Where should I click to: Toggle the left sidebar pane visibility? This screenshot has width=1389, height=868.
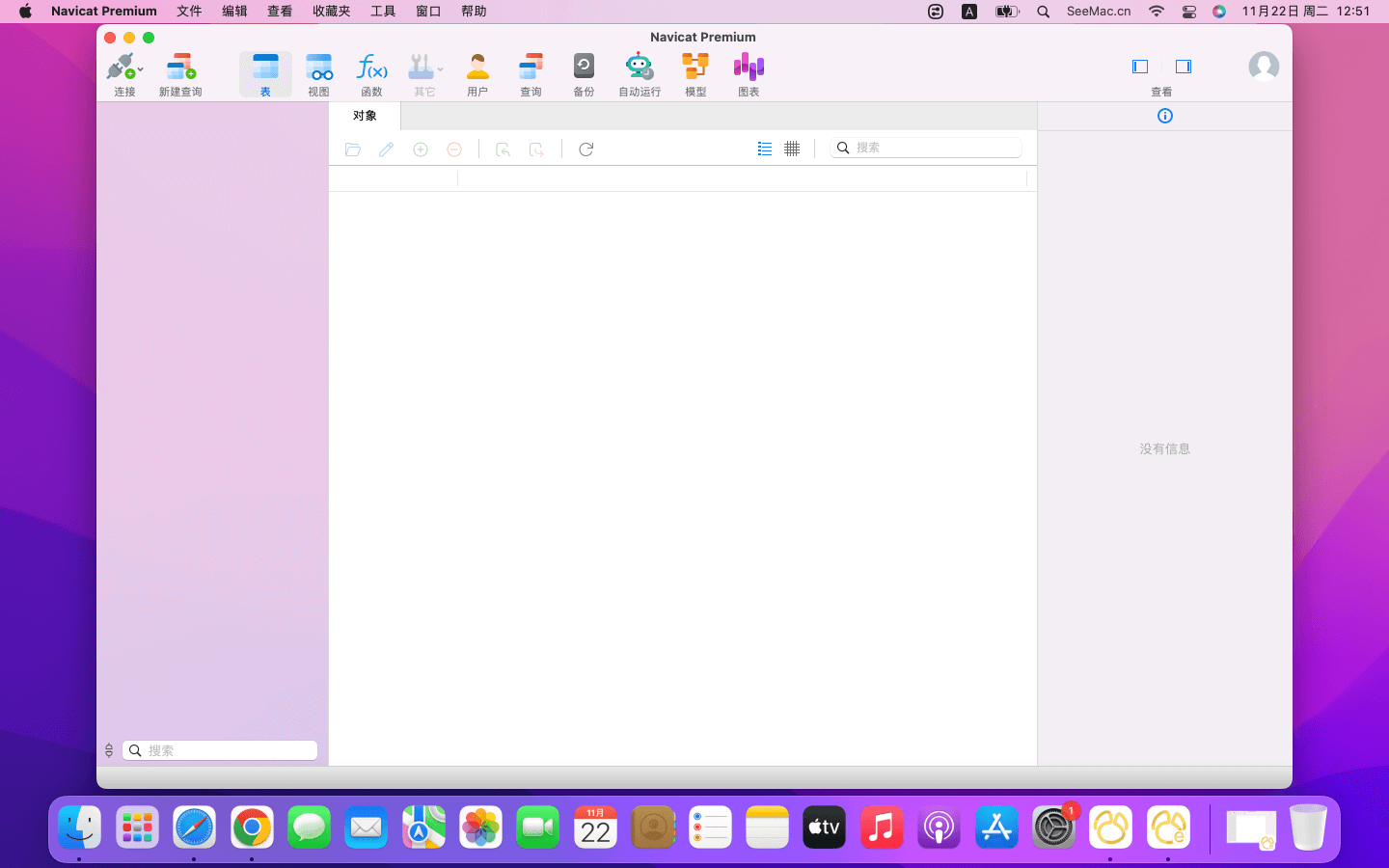tap(1140, 67)
